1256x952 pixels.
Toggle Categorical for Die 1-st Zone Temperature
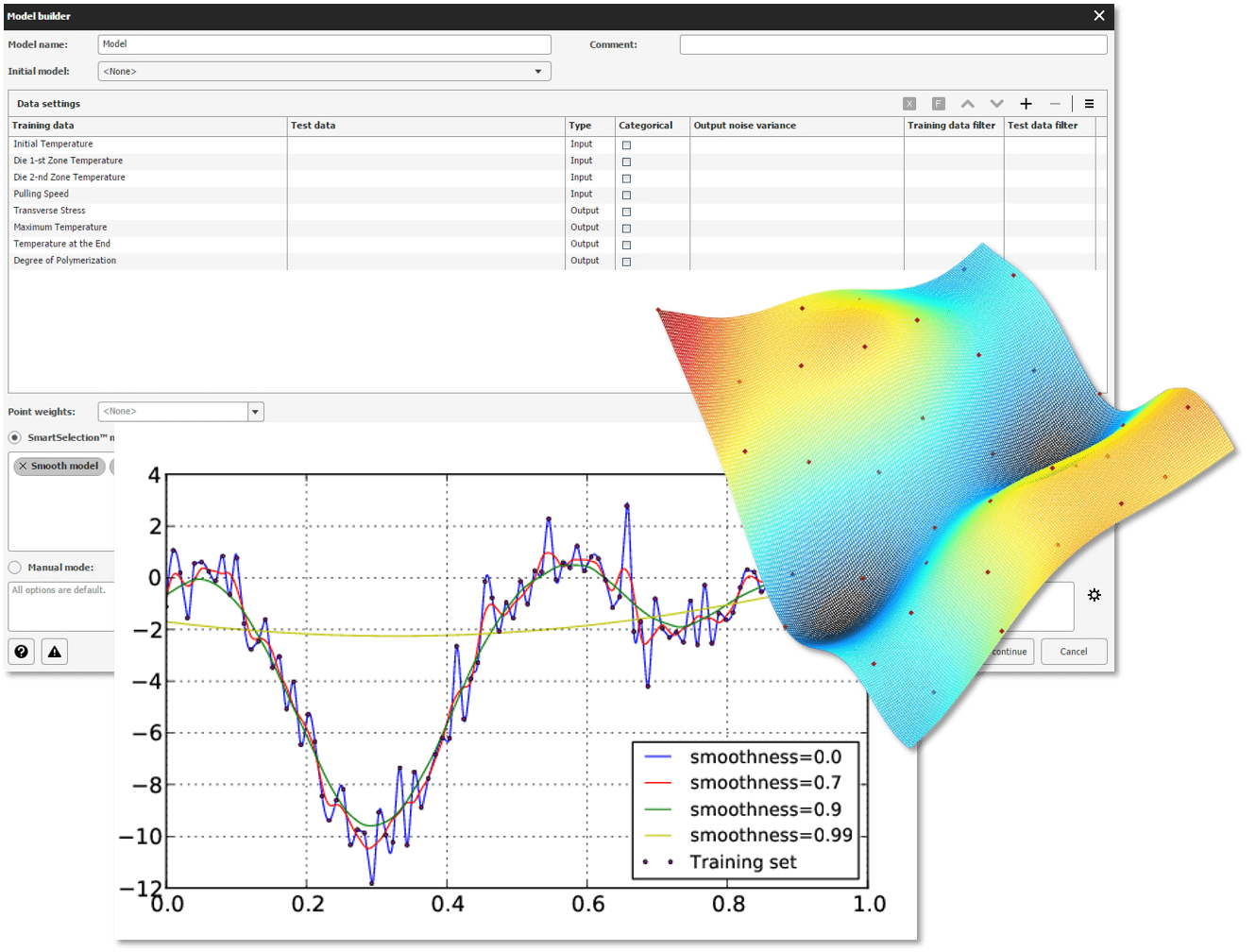pyautogui.click(x=626, y=161)
